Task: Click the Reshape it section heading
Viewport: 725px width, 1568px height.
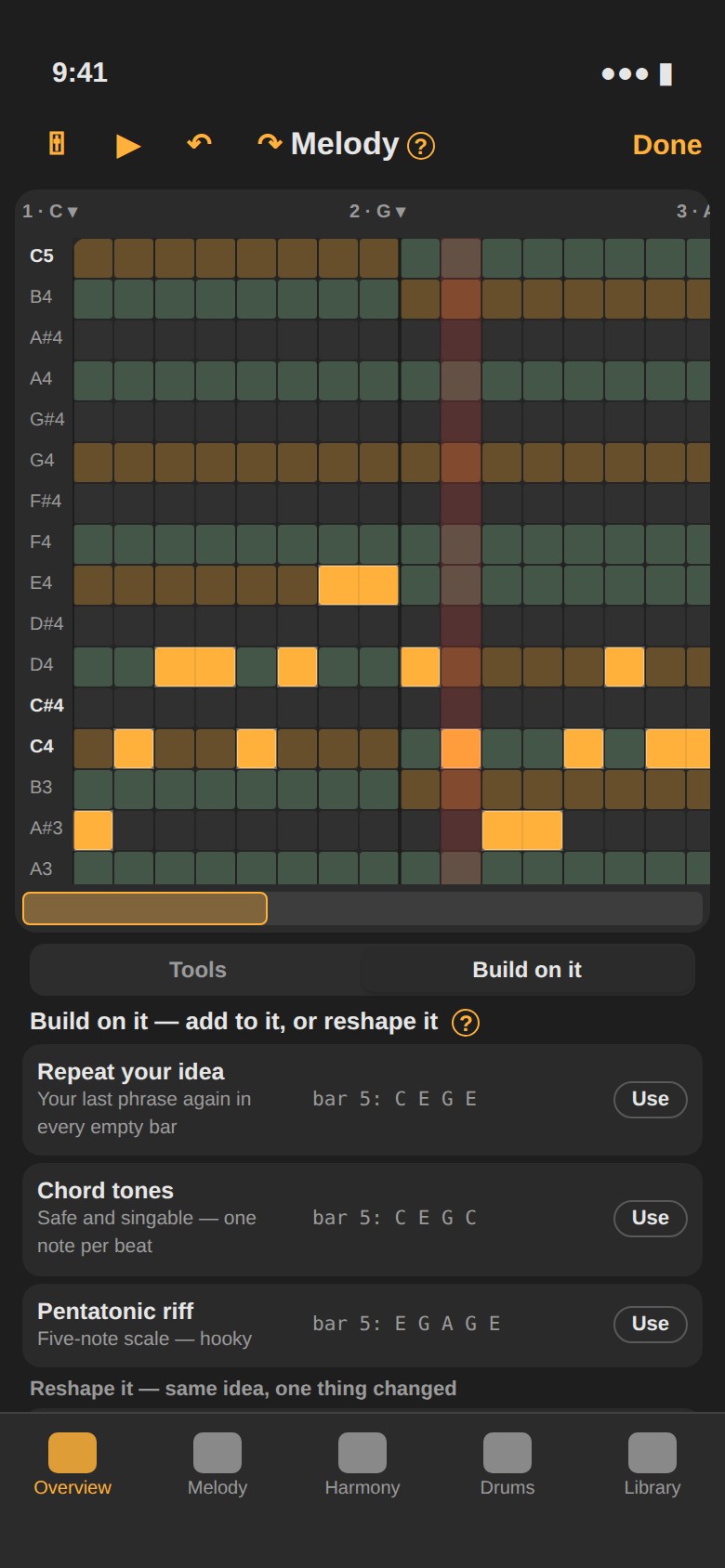Action: click(244, 1389)
